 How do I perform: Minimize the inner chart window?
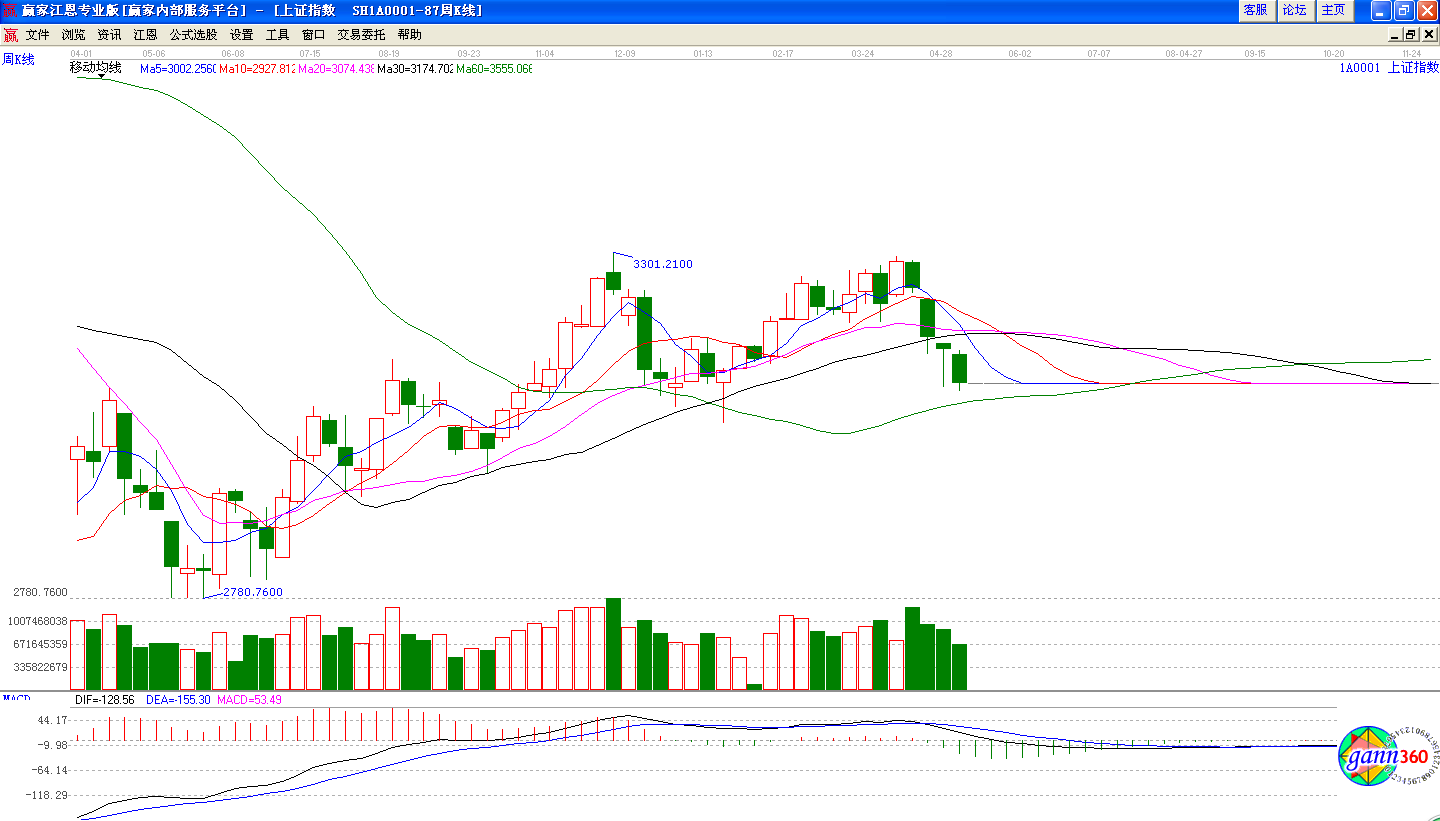pos(1397,34)
